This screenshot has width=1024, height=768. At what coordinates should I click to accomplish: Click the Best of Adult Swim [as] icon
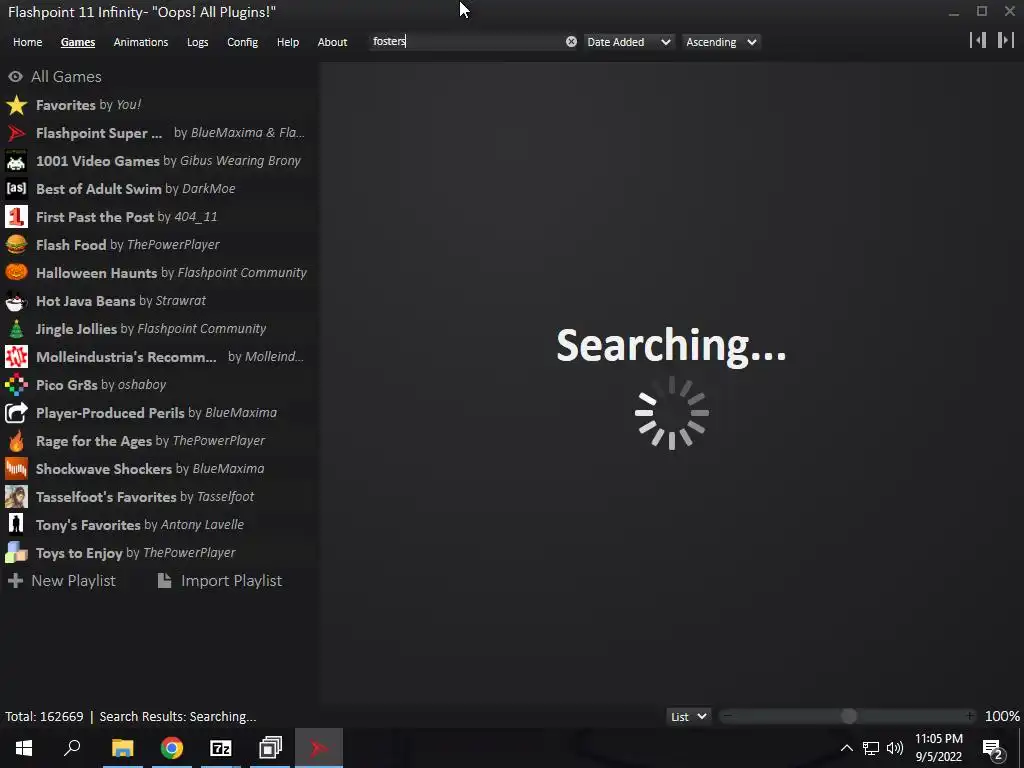coord(16,189)
